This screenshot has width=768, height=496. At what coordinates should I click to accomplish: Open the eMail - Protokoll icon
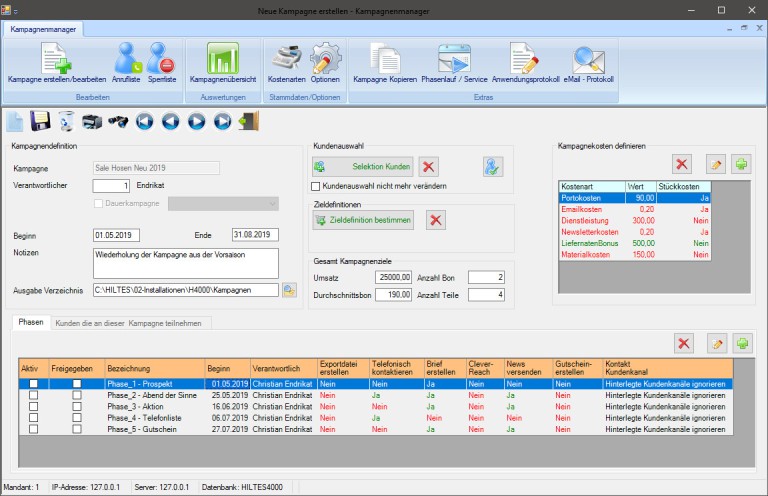588,61
